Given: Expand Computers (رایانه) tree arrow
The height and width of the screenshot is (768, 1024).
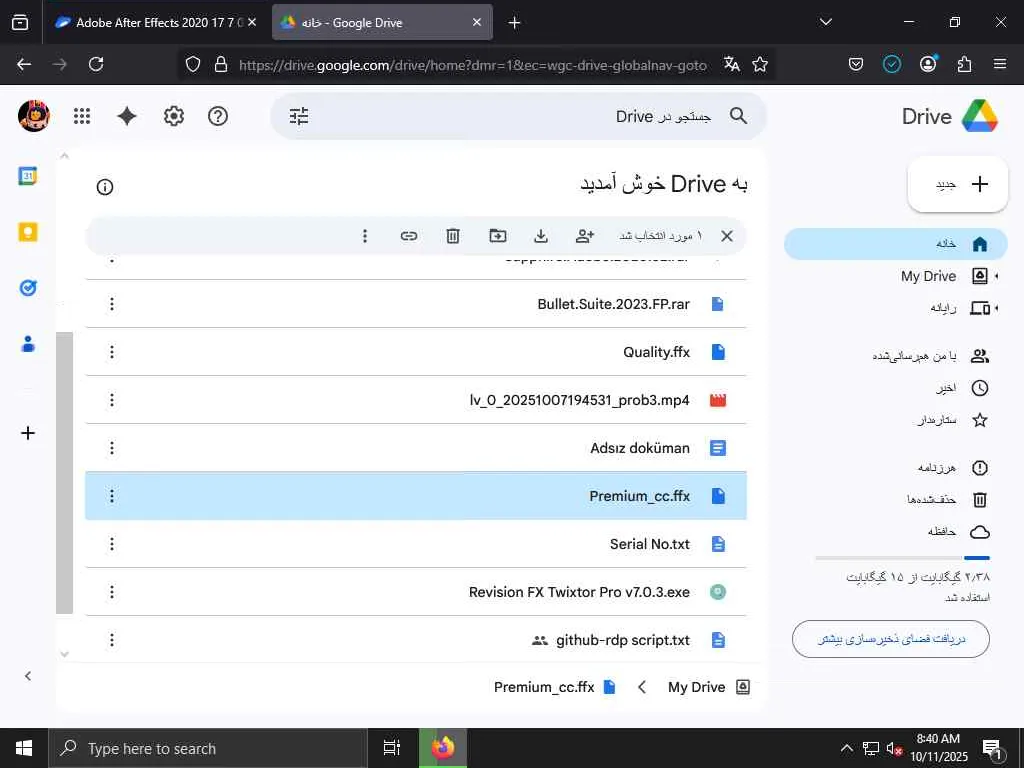Looking at the screenshot, I should (997, 308).
